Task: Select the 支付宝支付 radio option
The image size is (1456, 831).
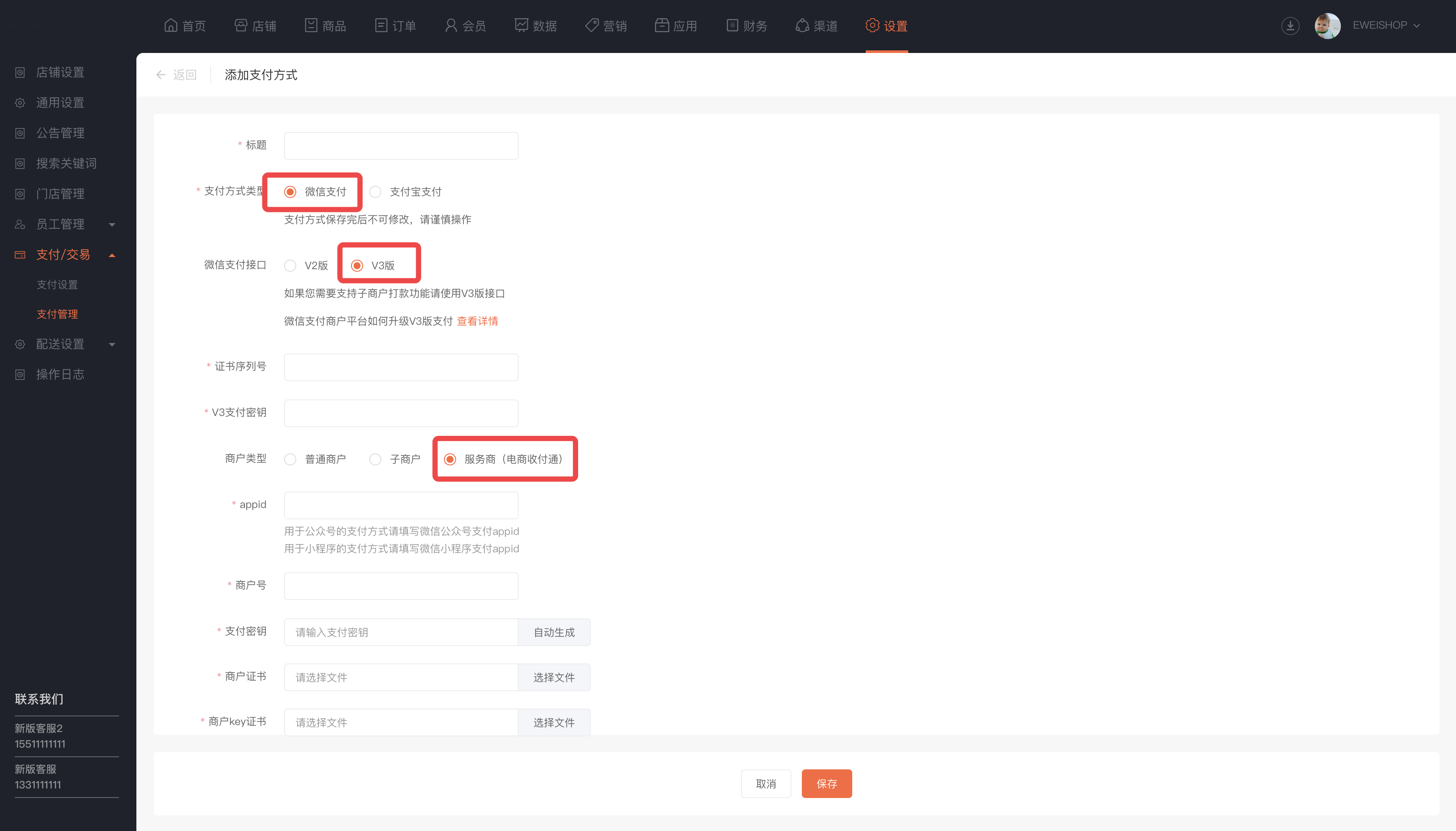Action: [x=375, y=192]
